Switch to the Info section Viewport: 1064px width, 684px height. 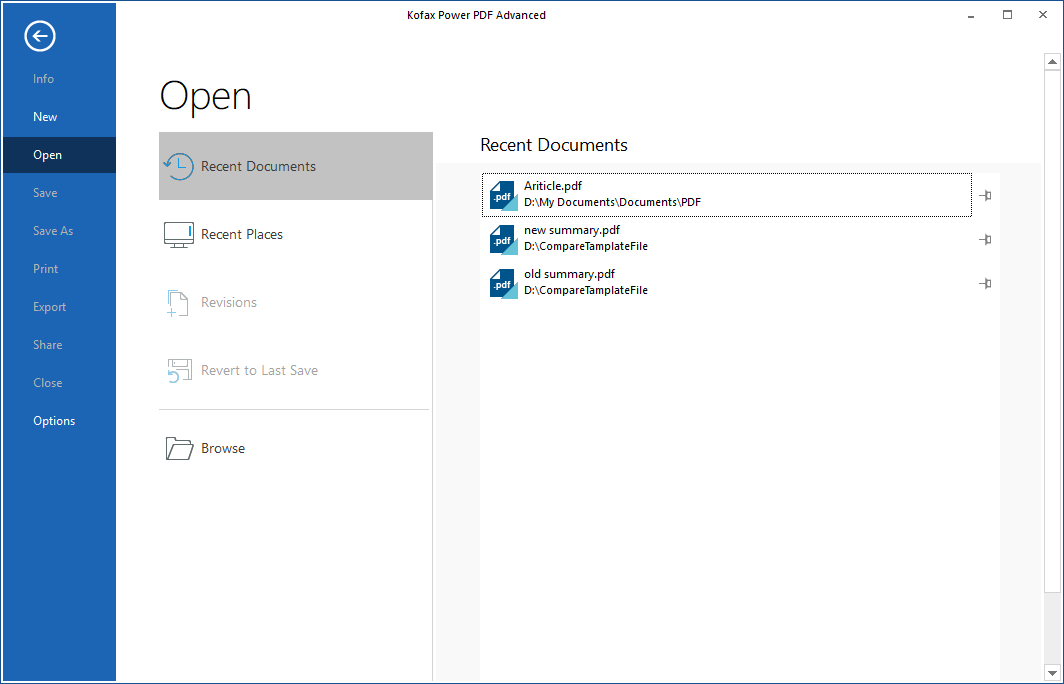[43, 78]
